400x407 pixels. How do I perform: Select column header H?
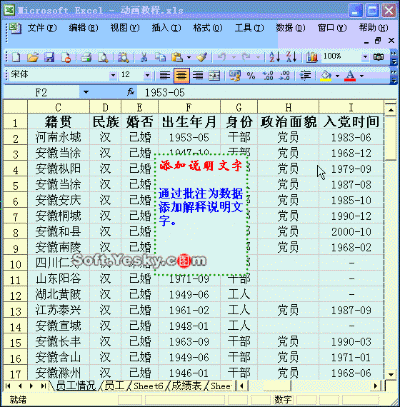(x=288, y=107)
